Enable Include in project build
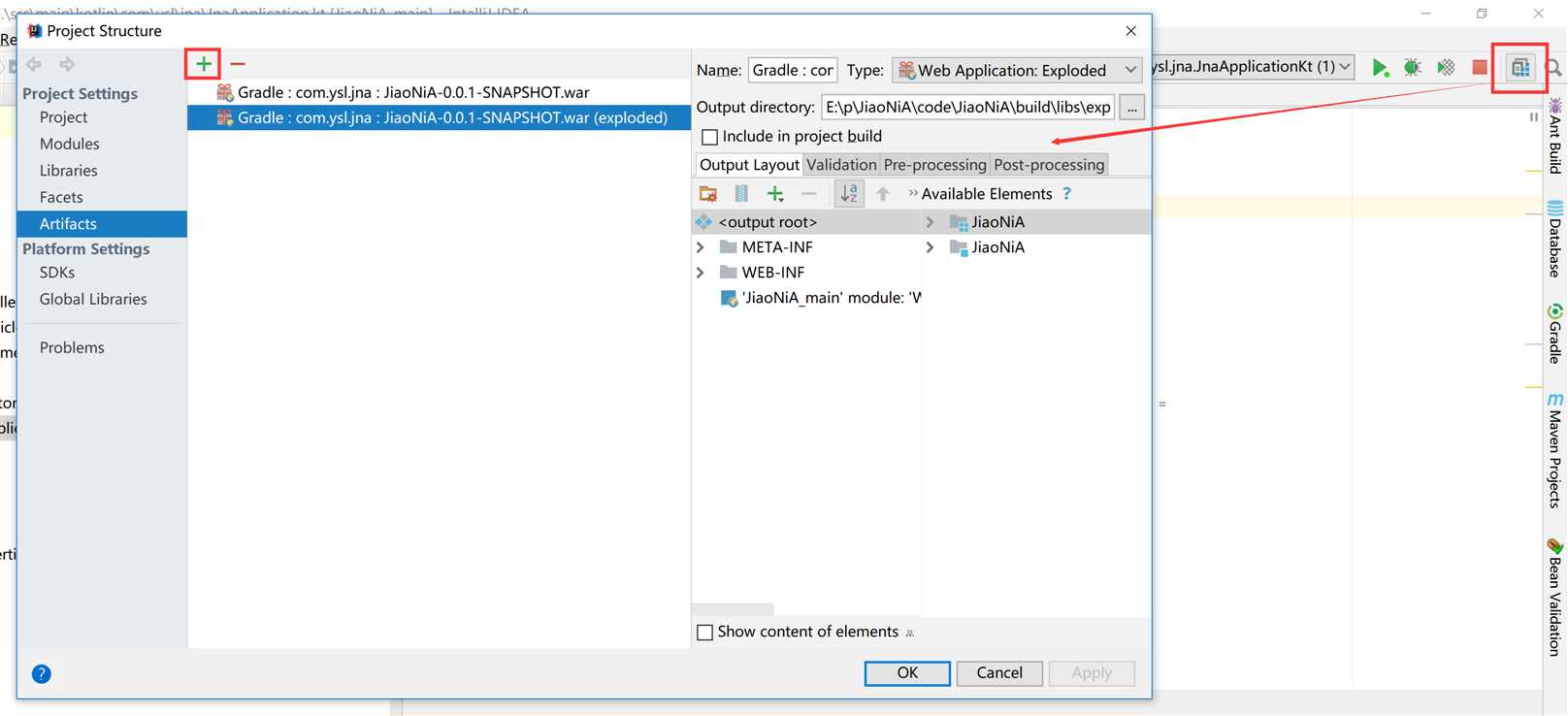Viewport: 1568px width, 716px height. point(709,137)
